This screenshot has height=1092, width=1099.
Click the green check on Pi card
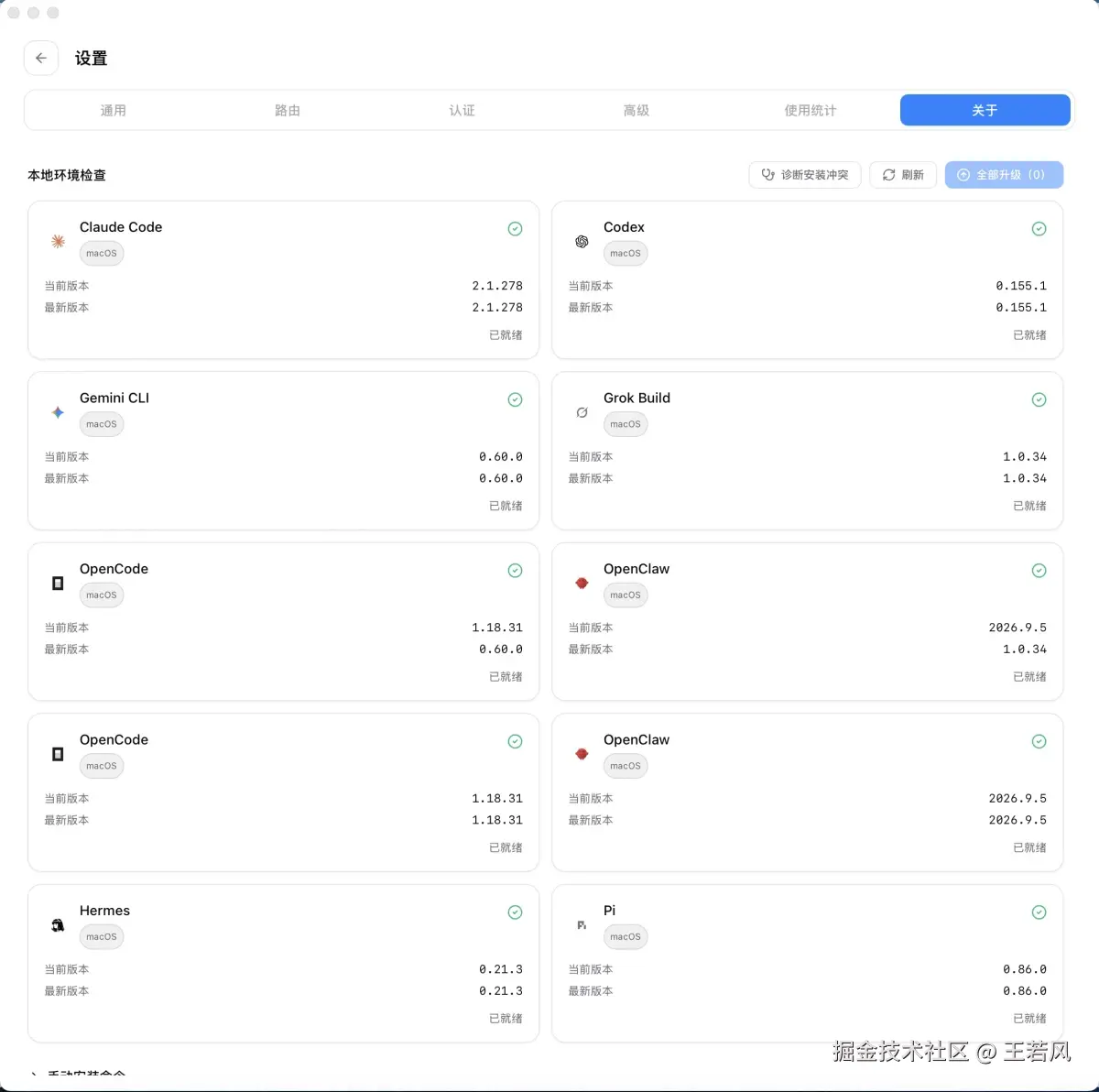[x=1039, y=912]
